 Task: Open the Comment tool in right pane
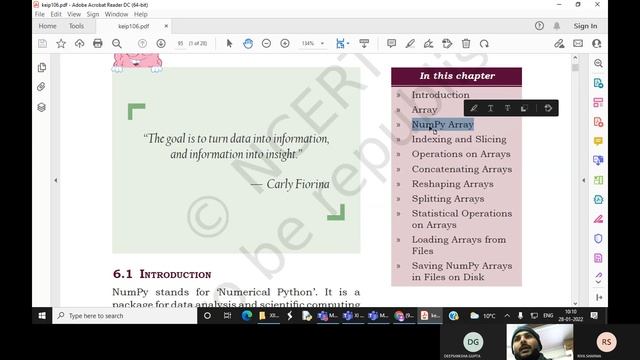(598, 141)
